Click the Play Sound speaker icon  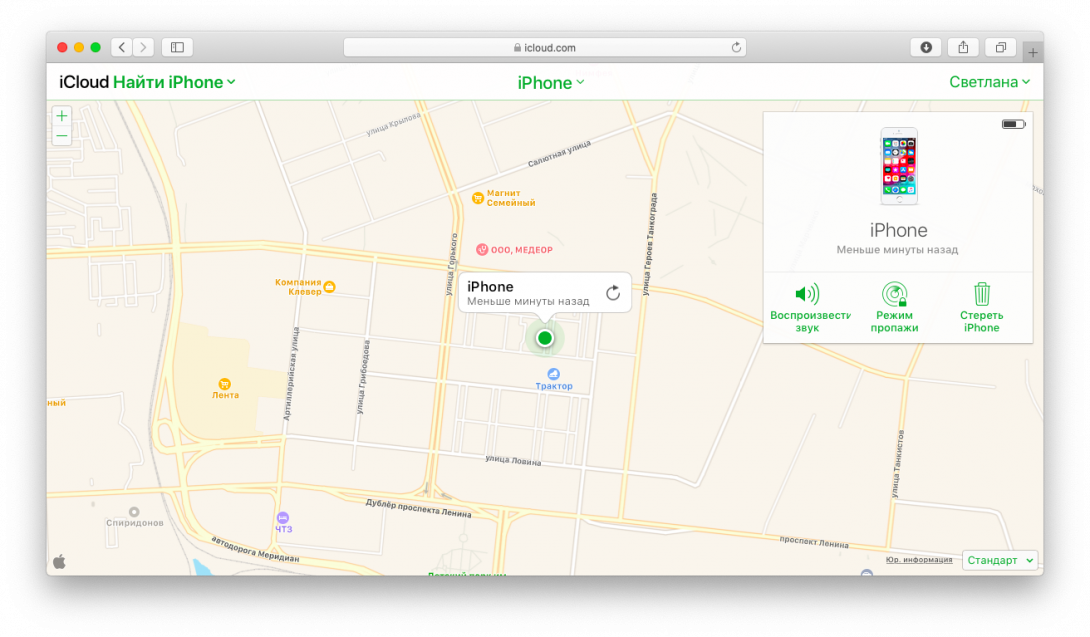click(806, 294)
